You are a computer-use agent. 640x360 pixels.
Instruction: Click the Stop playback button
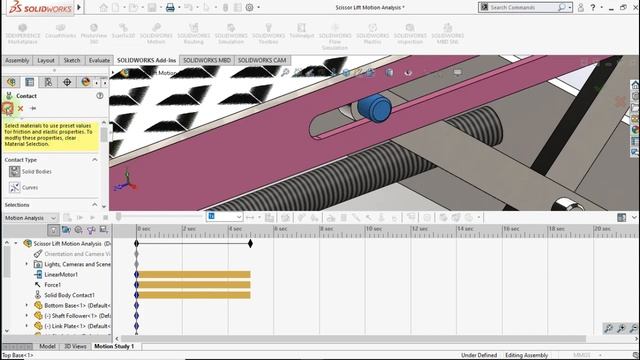105,218
